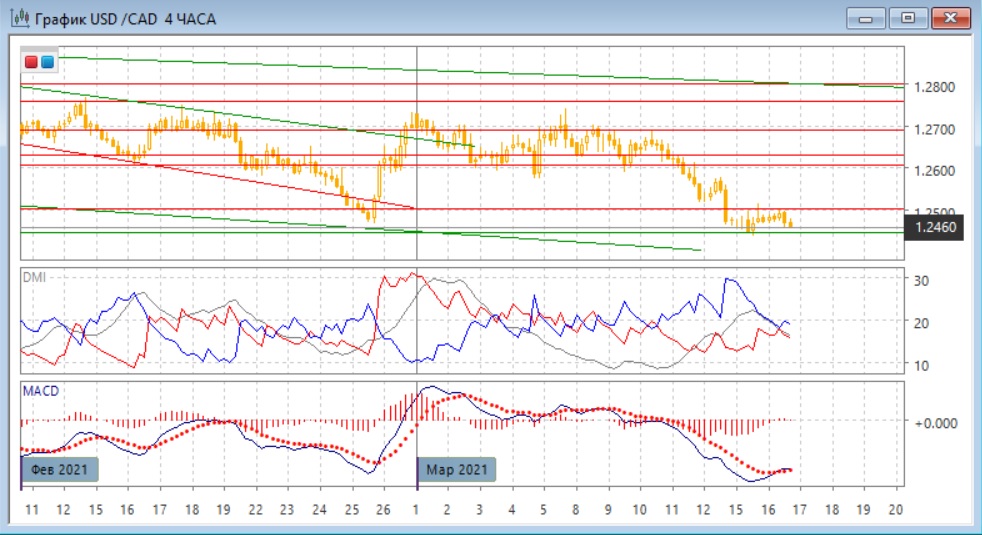Screen dimensions: 982x535
Task: Select the Мар 2021 month marker
Action: tap(456, 469)
